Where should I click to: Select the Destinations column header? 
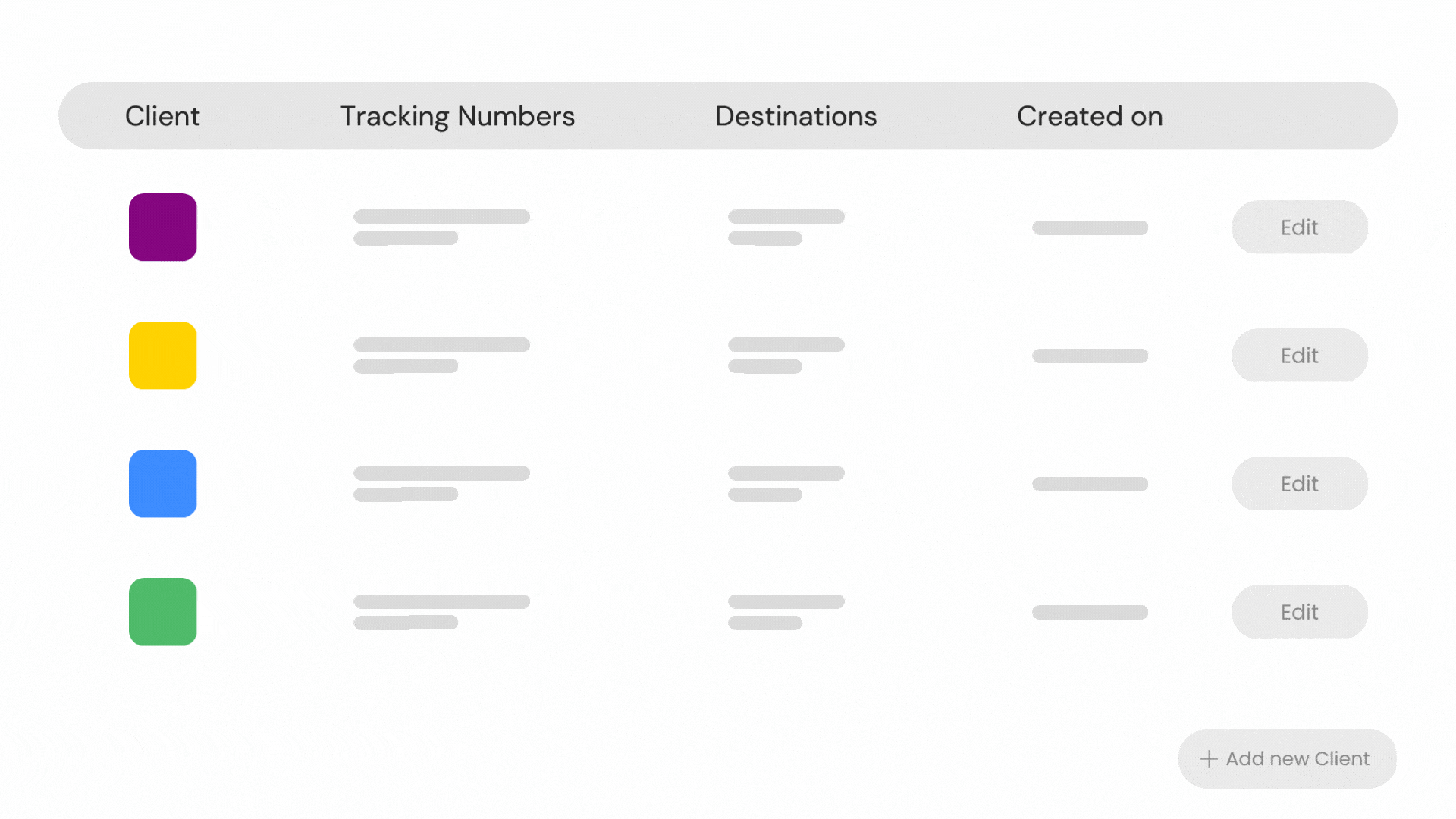tap(795, 116)
